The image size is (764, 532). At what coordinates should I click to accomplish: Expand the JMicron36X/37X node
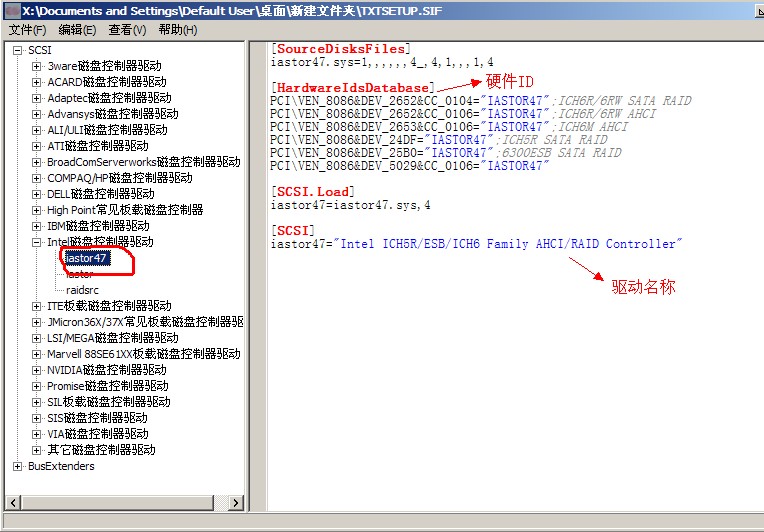point(37,323)
